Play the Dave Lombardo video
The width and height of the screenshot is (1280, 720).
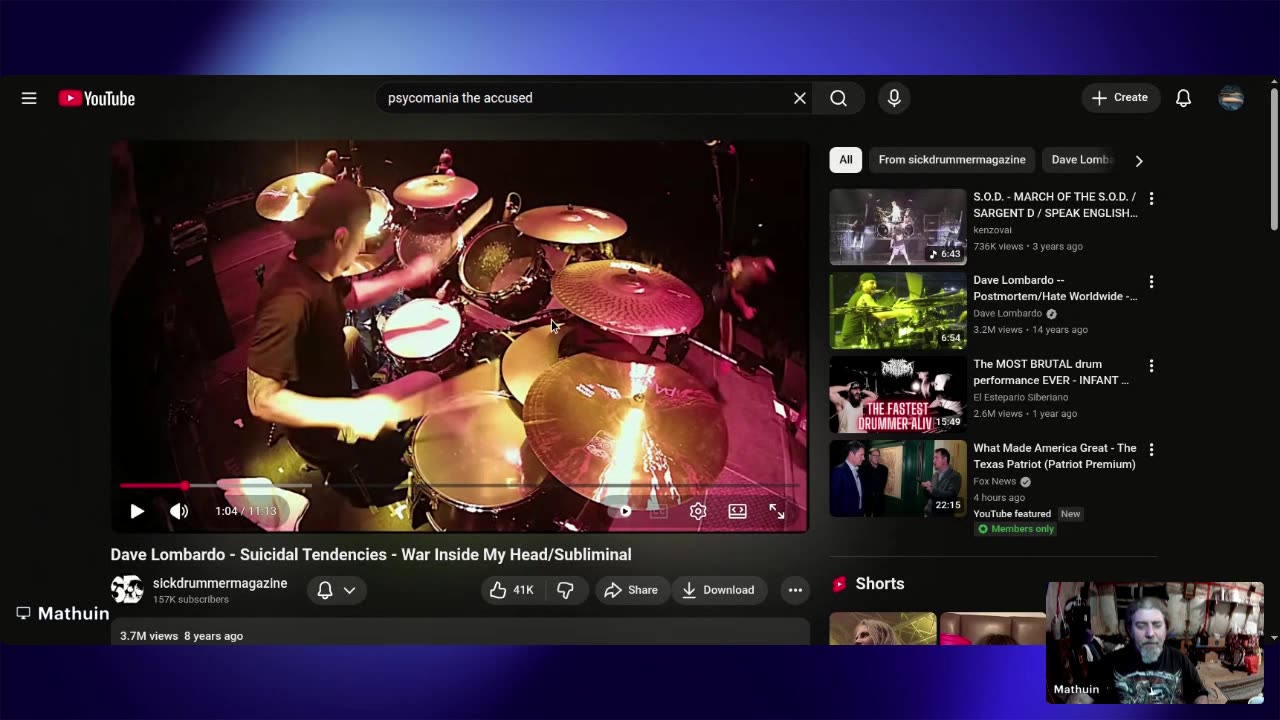[x=137, y=511]
